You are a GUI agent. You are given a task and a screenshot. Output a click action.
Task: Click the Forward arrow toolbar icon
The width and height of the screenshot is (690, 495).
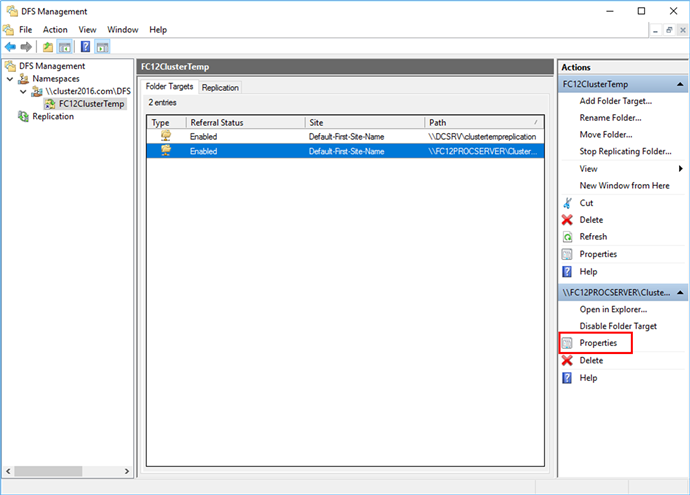pos(26,47)
